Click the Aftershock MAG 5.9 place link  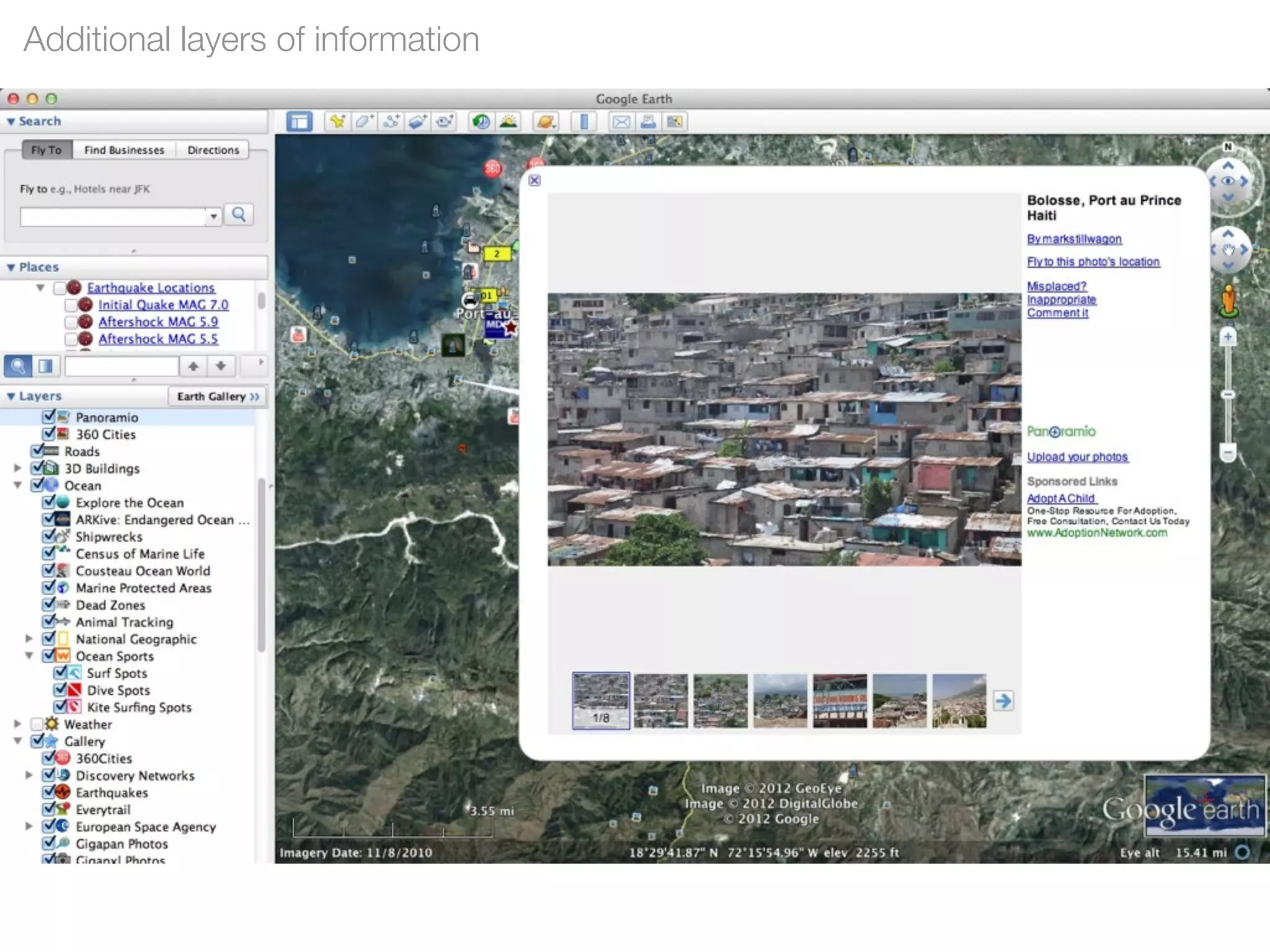[158, 322]
